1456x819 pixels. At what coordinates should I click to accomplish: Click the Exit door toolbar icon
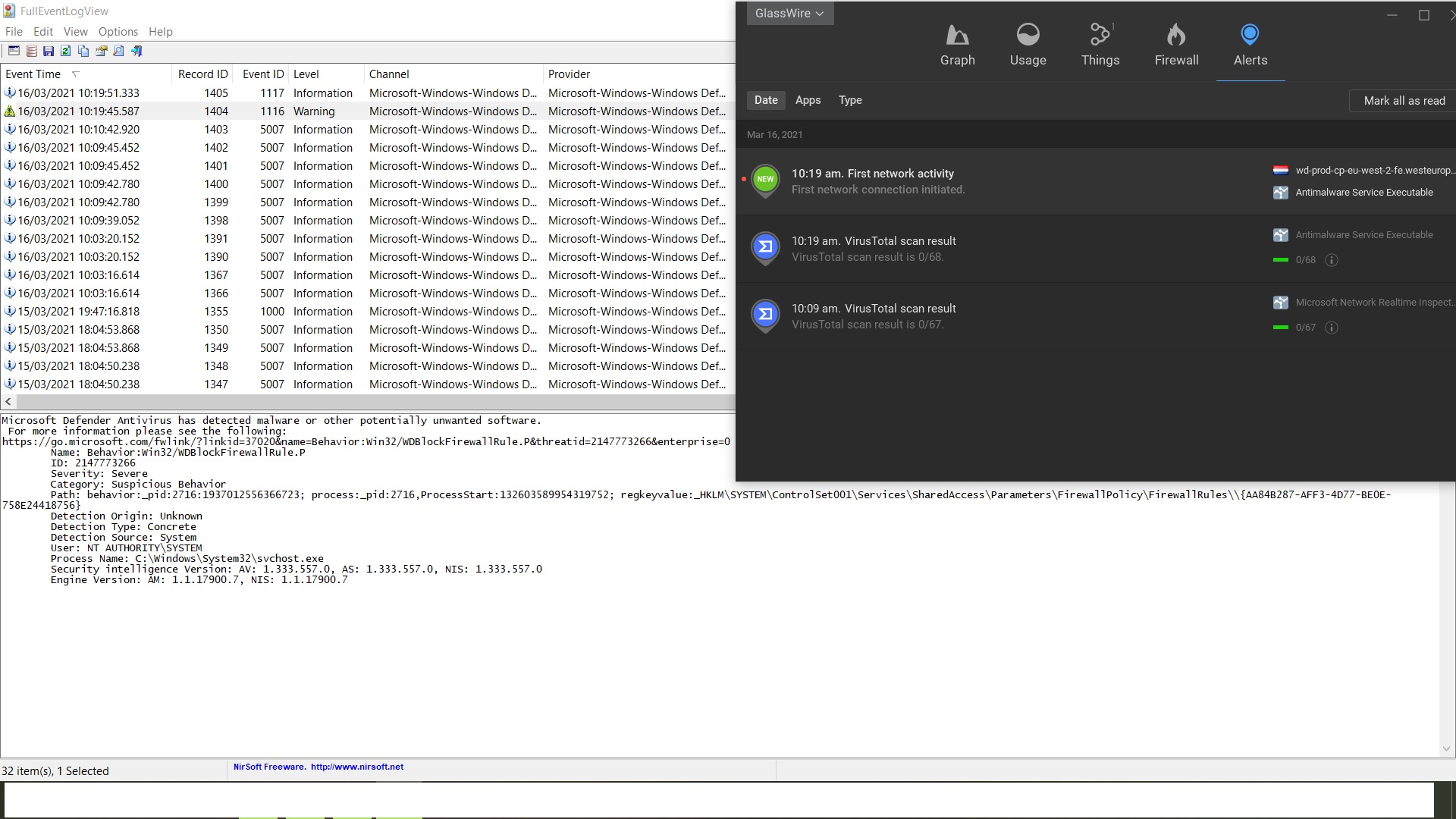pyautogui.click(x=136, y=51)
